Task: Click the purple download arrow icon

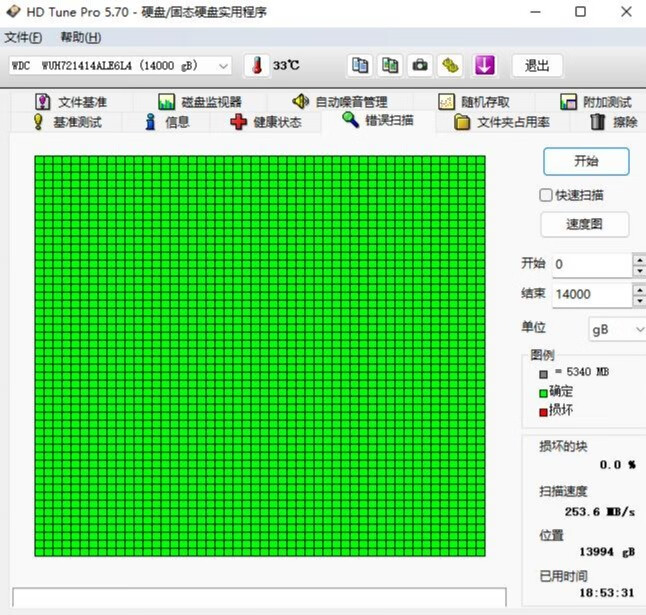Action: pos(484,65)
